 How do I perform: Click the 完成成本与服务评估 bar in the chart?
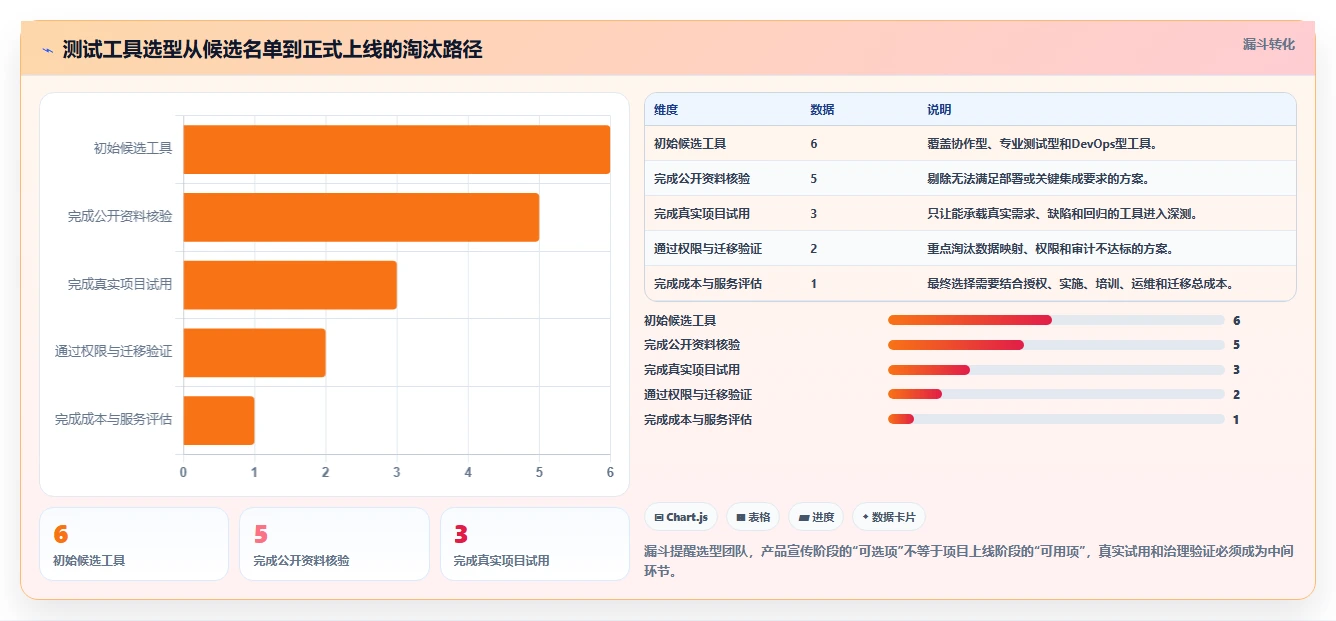(219, 420)
